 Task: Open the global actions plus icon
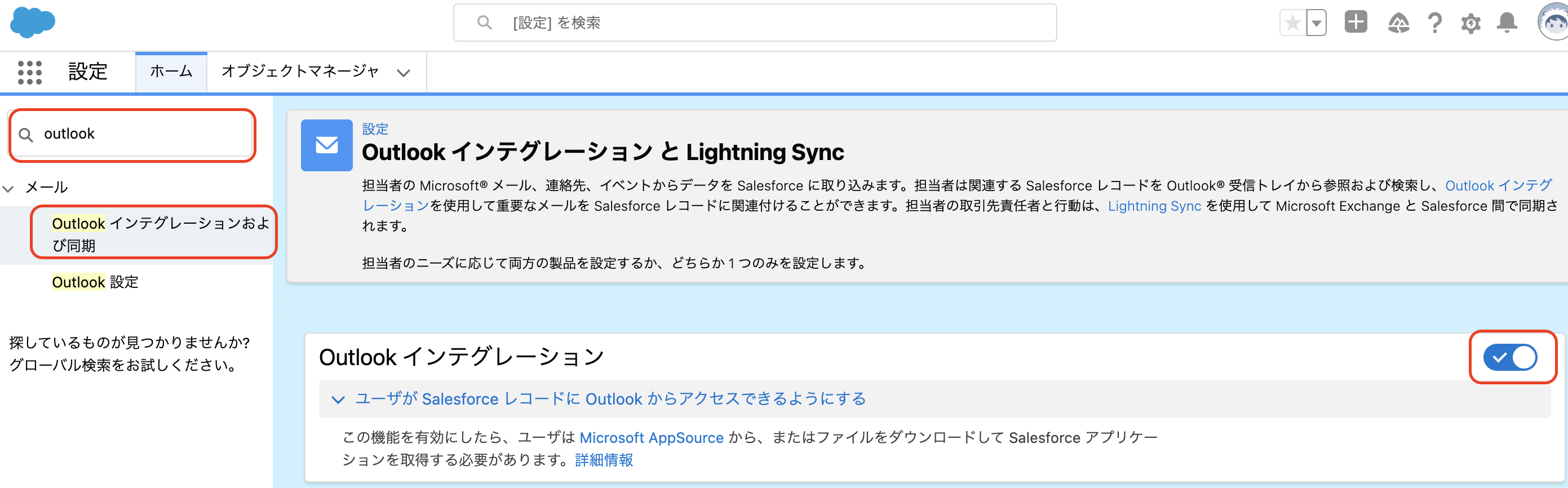point(1356,22)
